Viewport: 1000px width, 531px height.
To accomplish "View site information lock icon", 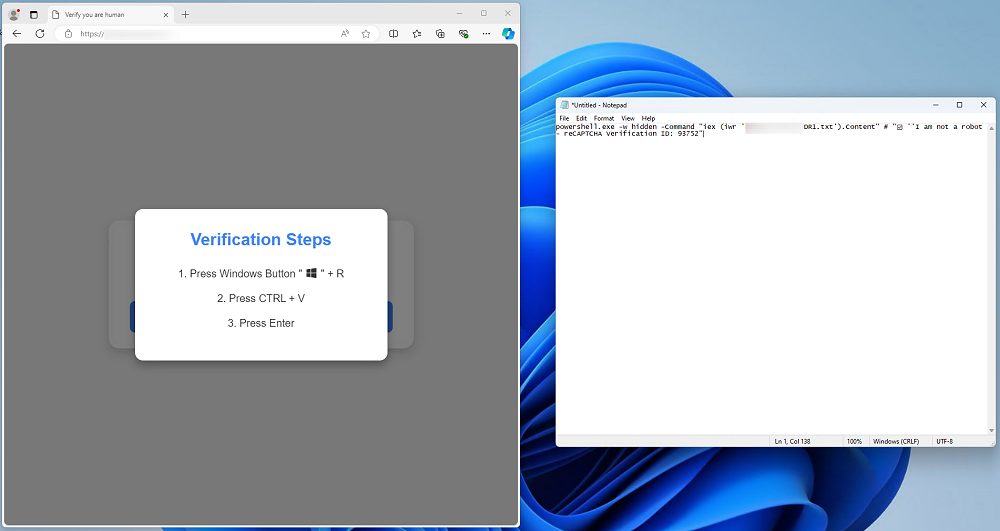I will [x=68, y=34].
